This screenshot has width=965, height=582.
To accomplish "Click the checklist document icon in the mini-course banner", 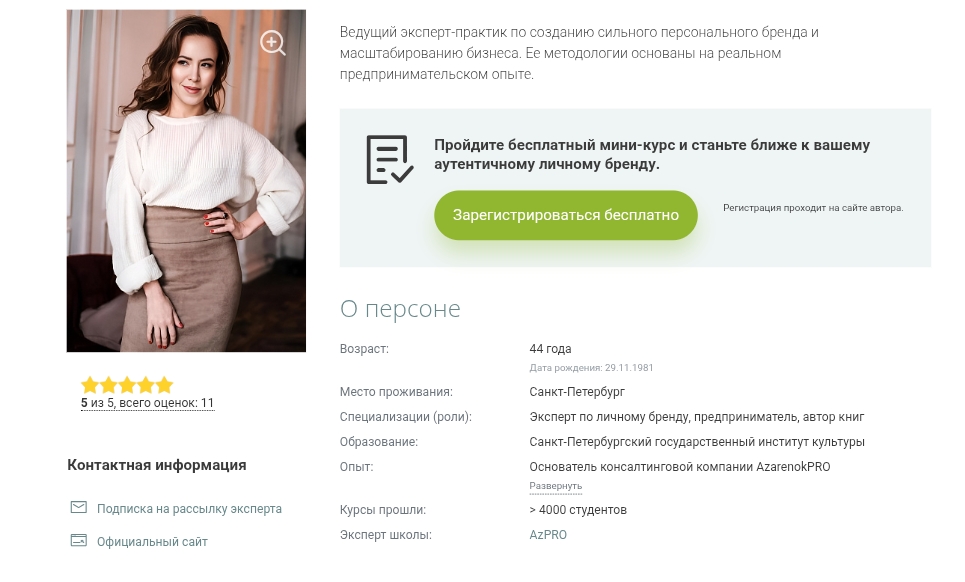I will (390, 159).
